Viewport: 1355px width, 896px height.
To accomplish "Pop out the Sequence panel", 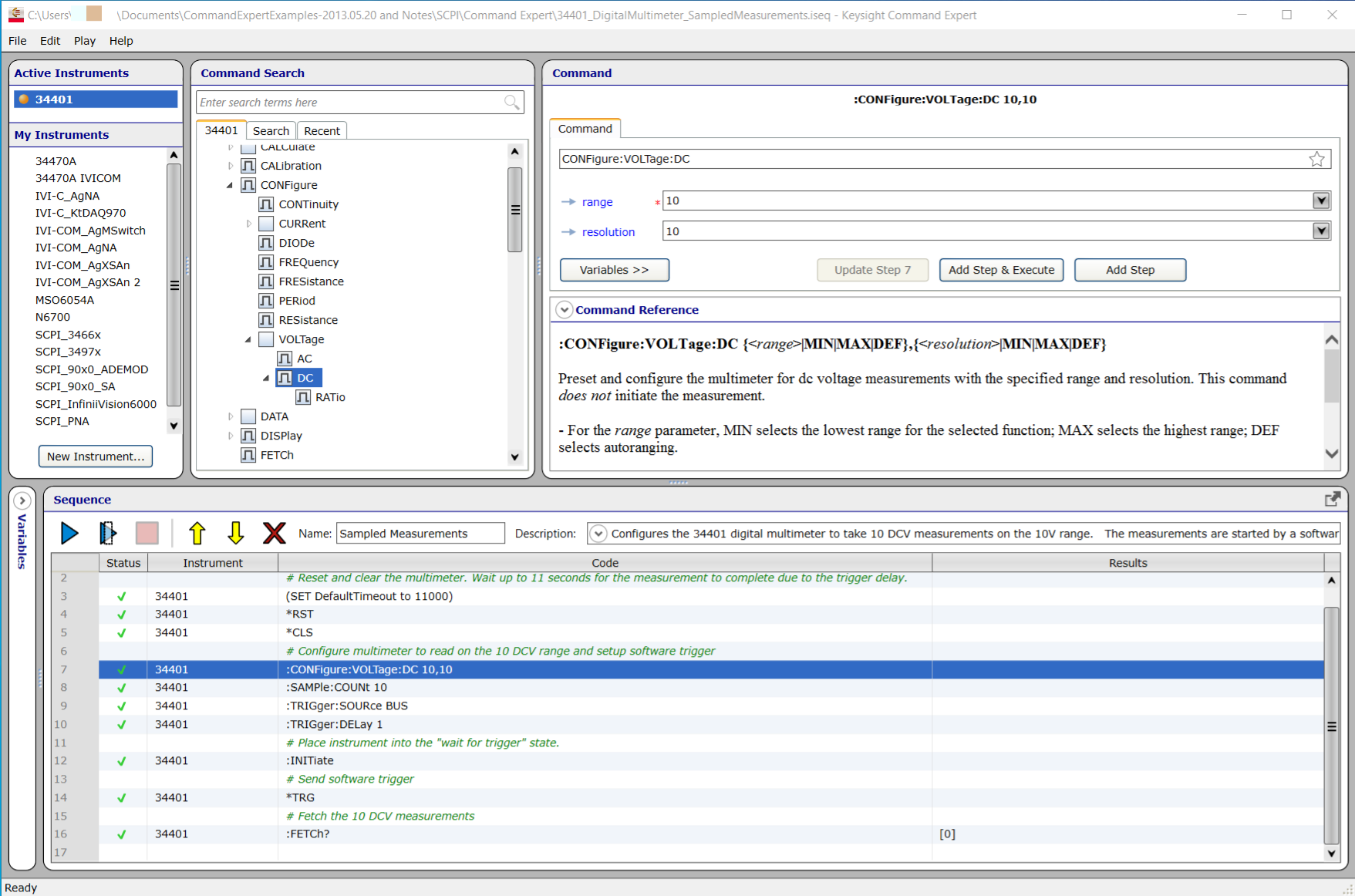I will [x=1332, y=500].
